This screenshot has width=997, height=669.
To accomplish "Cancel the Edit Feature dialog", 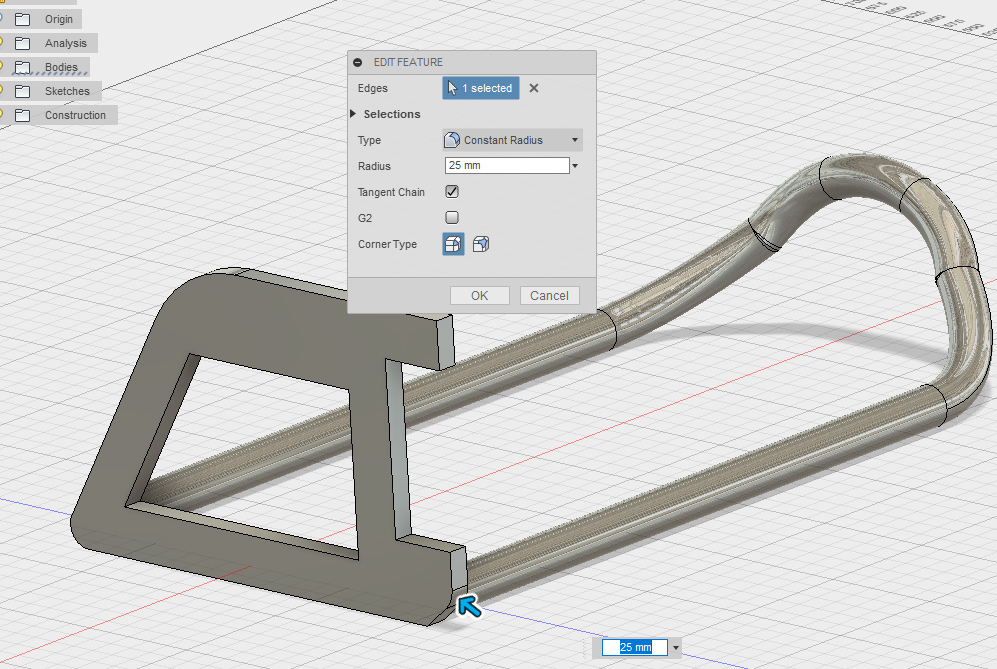I will [x=549, y=295].
